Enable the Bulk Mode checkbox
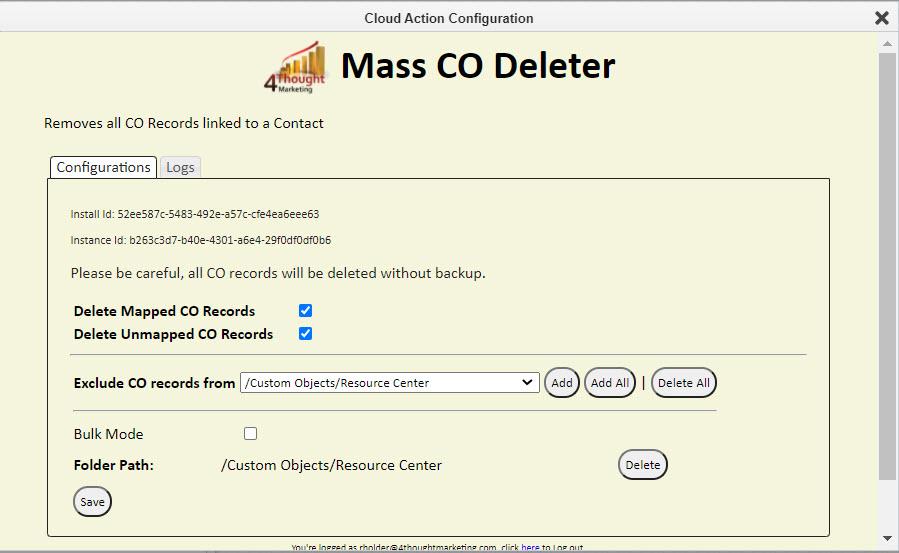899x553 pixels. click(251, 433)
